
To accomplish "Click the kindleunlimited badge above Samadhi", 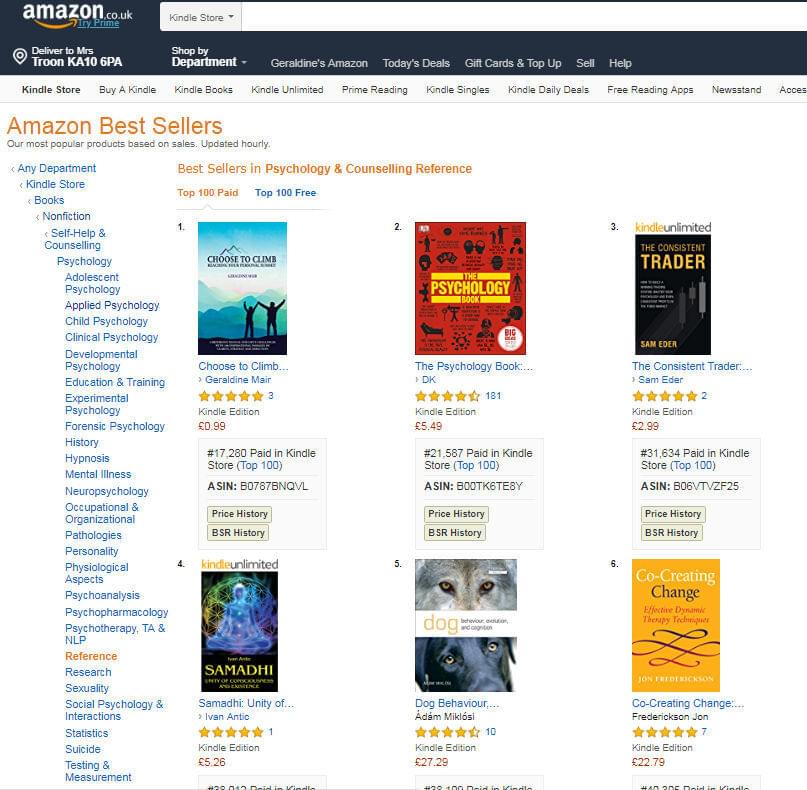I will [x=239, y=565].
